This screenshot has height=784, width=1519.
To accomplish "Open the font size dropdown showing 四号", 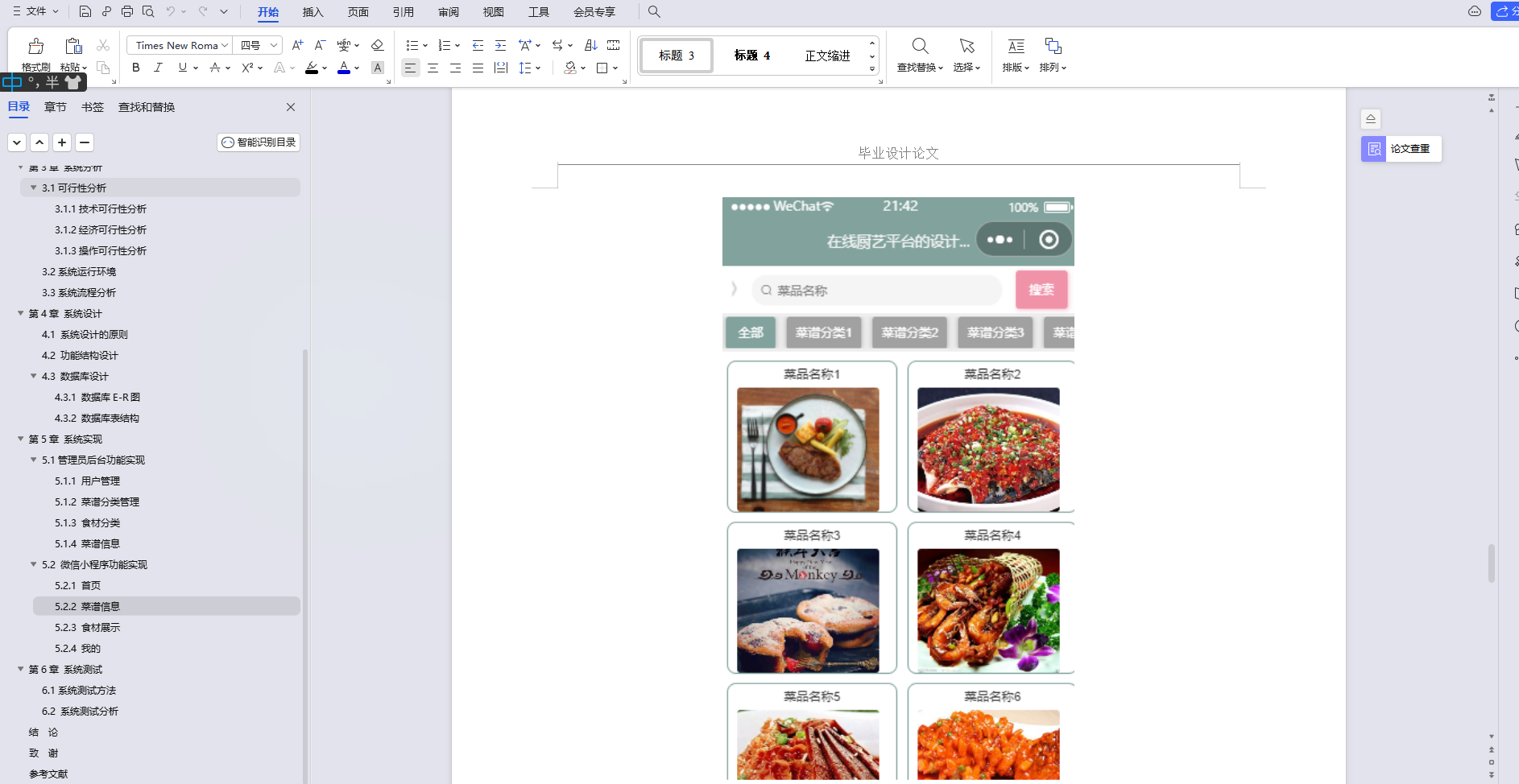I will tap(274, 45).
